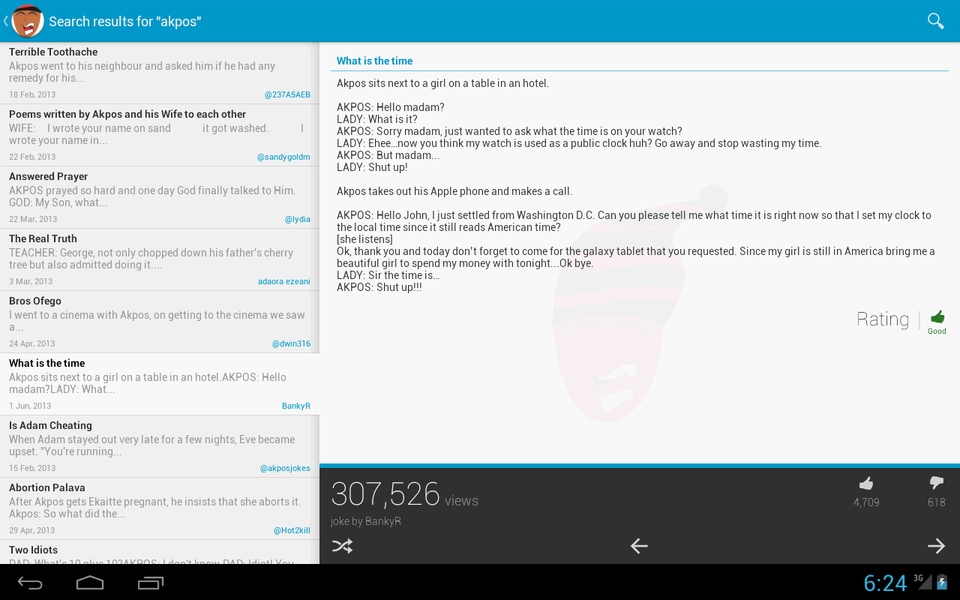
Task: Tap the Android back button
Action: pos(30,583)
